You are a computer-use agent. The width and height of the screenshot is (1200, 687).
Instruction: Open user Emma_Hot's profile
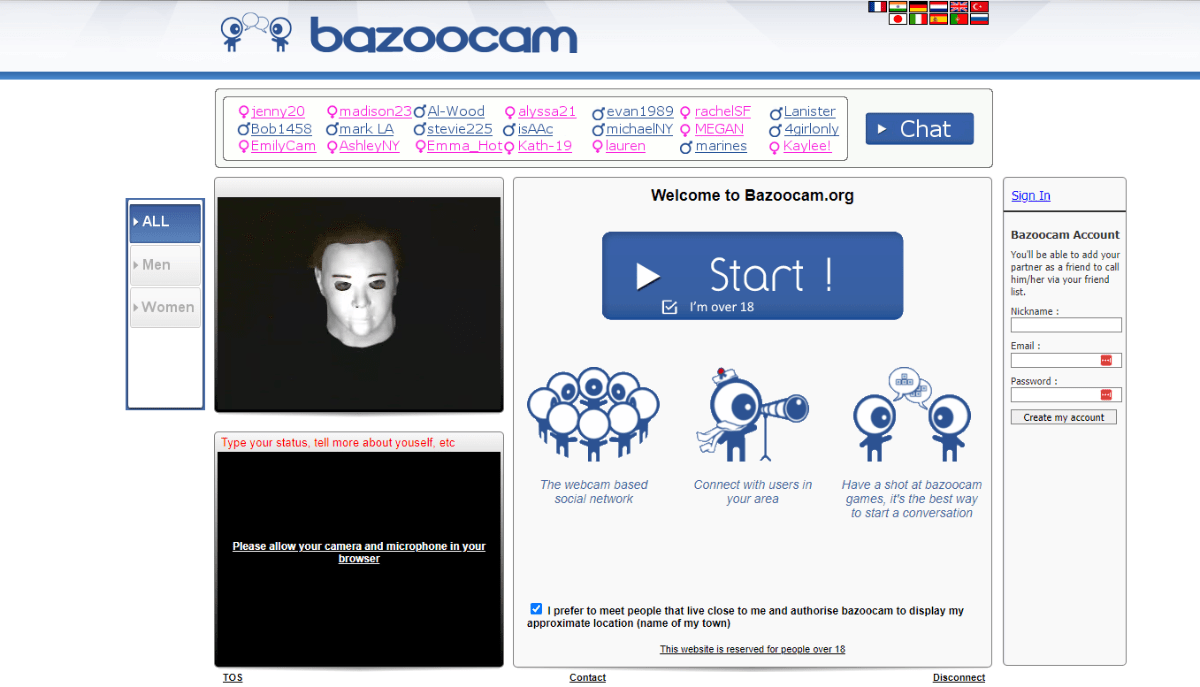465,146
